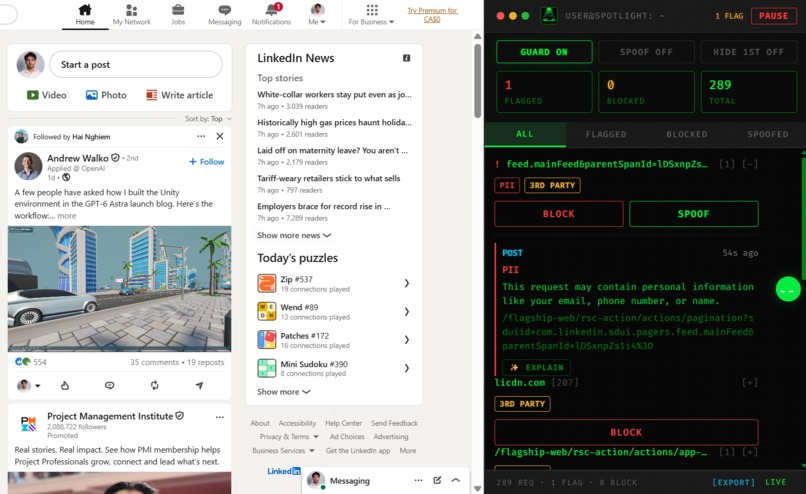The image size is (806, 494).
Task: Click the Write article option
Action: tap(179, 95)
